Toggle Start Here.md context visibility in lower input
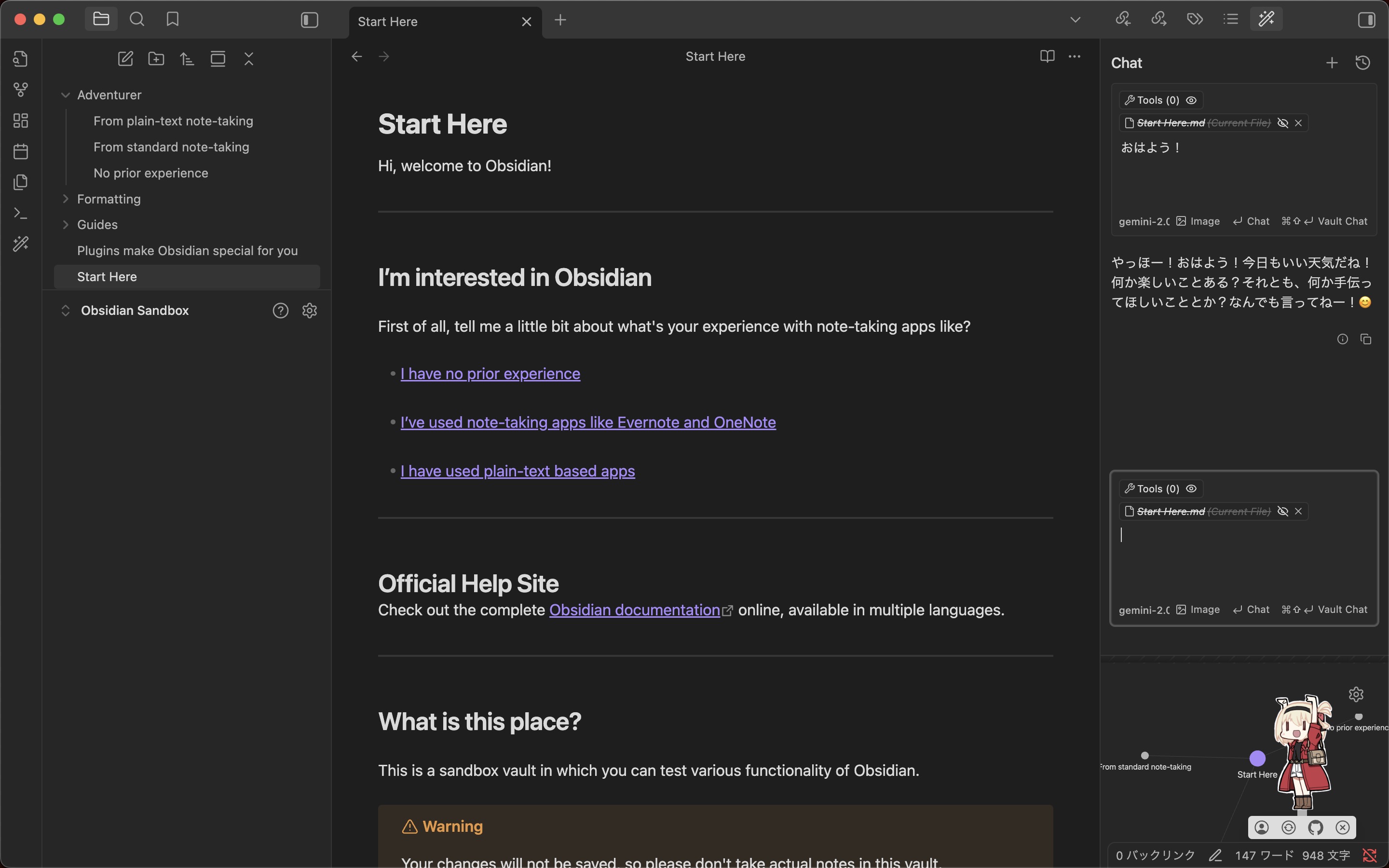Screen dimensions: 1389x868 1283,512
